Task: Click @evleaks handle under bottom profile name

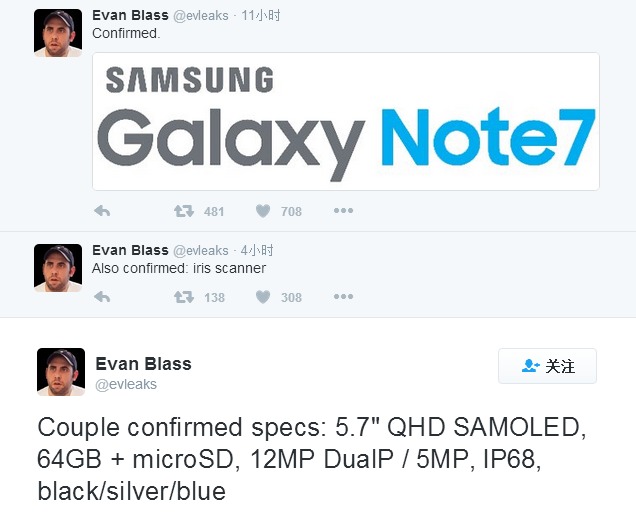Action: (126, 384)
